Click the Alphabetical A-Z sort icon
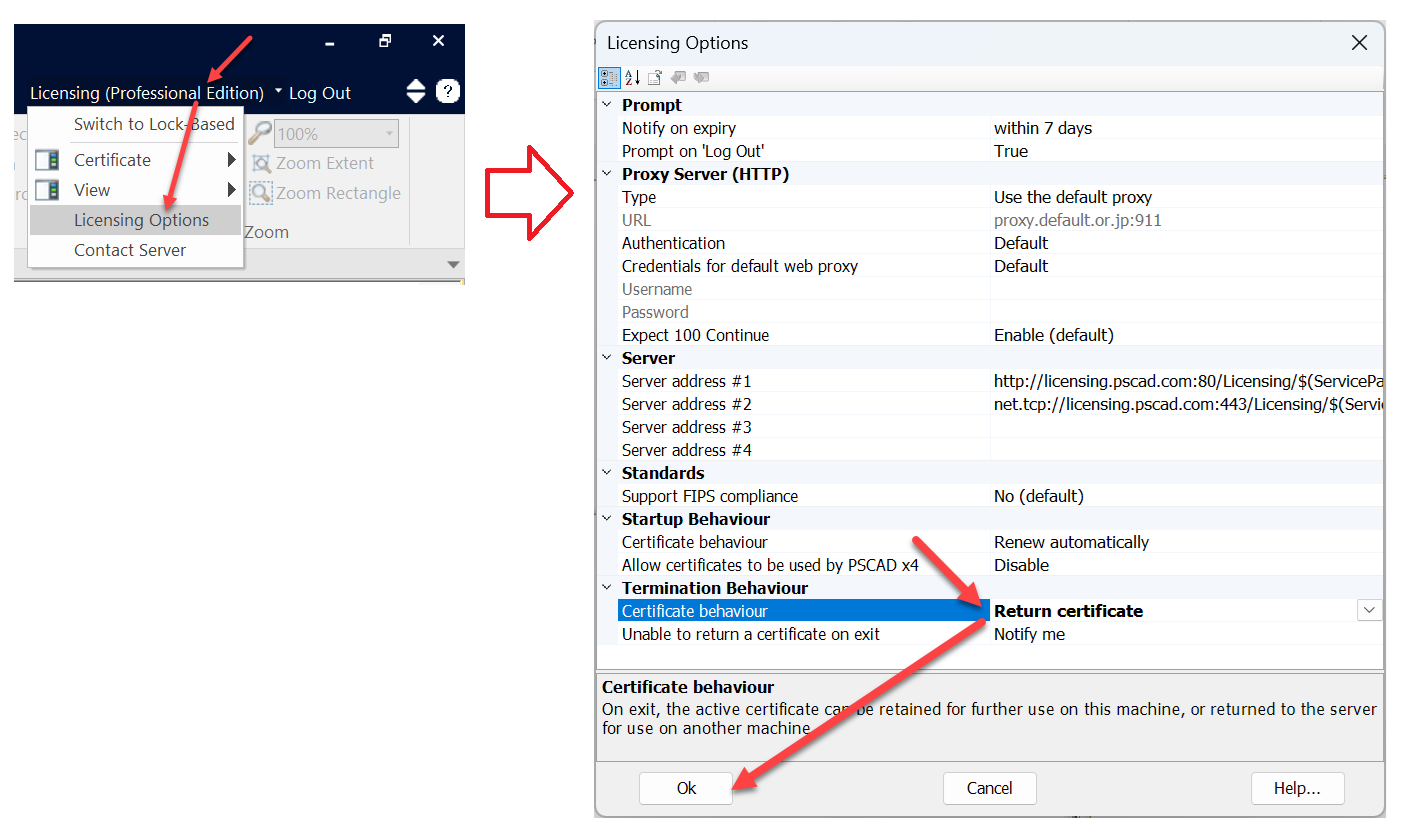Image resolution: width=1402 pixels, height=829 pixels. pos(632,78)
